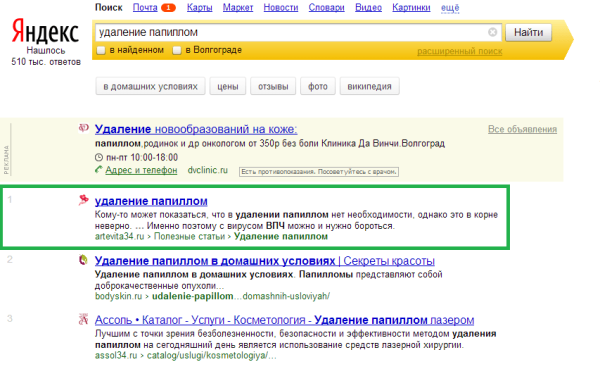Open 'Полезные статьи' breadcrumb link
The image size is (600, 369).
tap(189, 237)
